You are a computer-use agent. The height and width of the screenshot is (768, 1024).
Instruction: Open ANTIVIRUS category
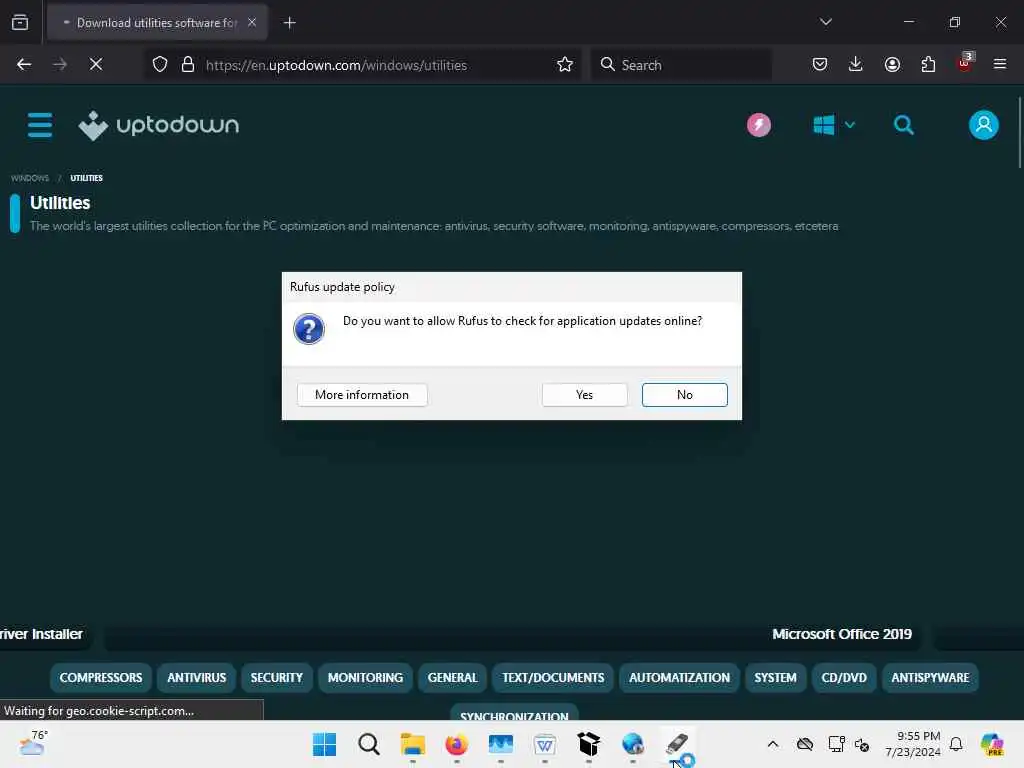click(x=197, y=678)
